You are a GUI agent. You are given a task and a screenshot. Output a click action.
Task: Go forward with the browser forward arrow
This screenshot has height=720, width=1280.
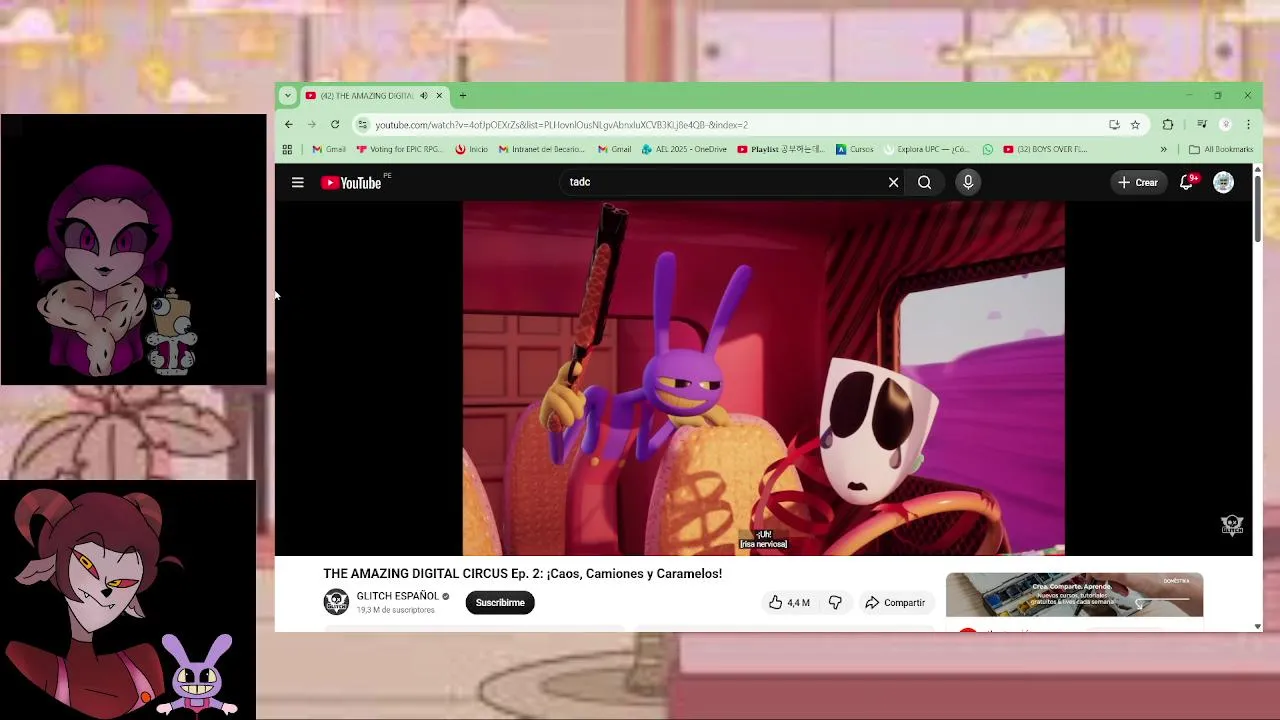(x=311, y=124)
